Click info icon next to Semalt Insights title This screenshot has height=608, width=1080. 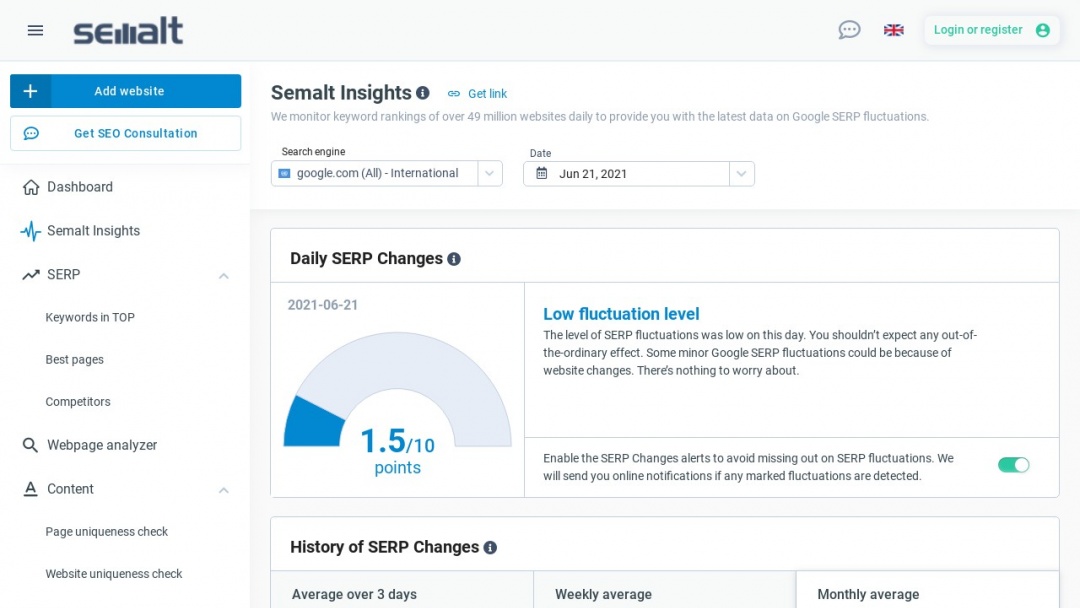[423, 93]
